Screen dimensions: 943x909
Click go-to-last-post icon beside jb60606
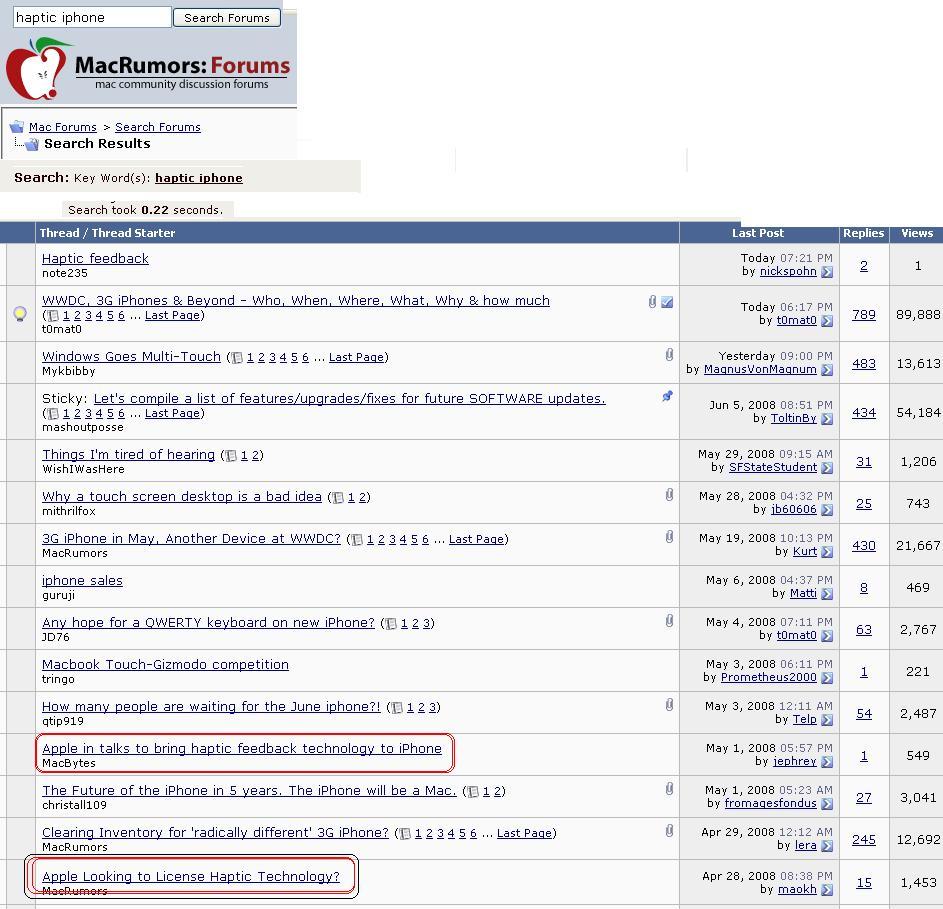pos(827,510)
